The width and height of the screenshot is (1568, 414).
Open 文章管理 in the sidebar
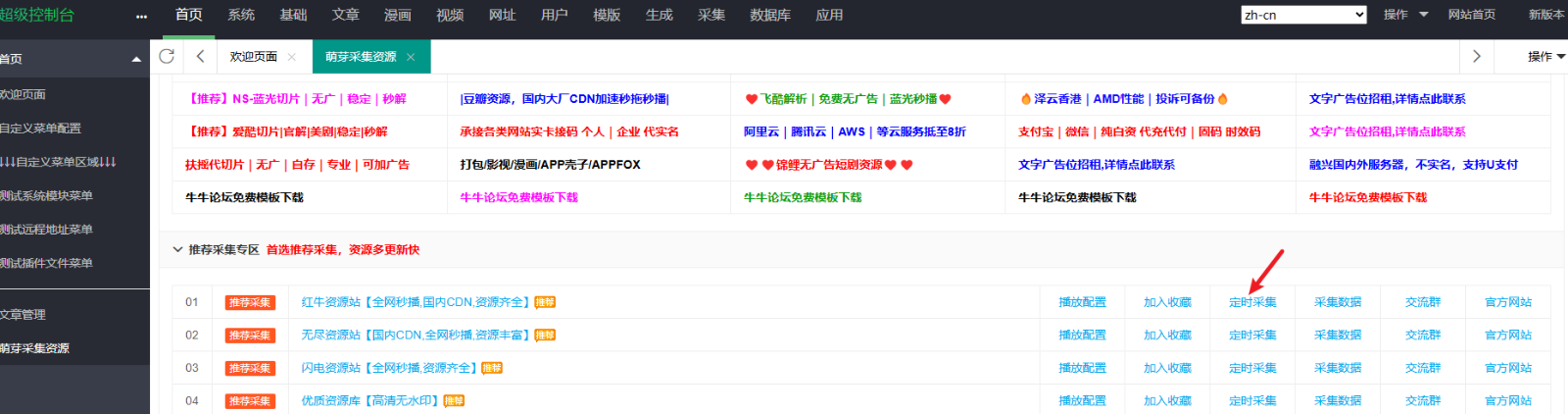point(23,315)
